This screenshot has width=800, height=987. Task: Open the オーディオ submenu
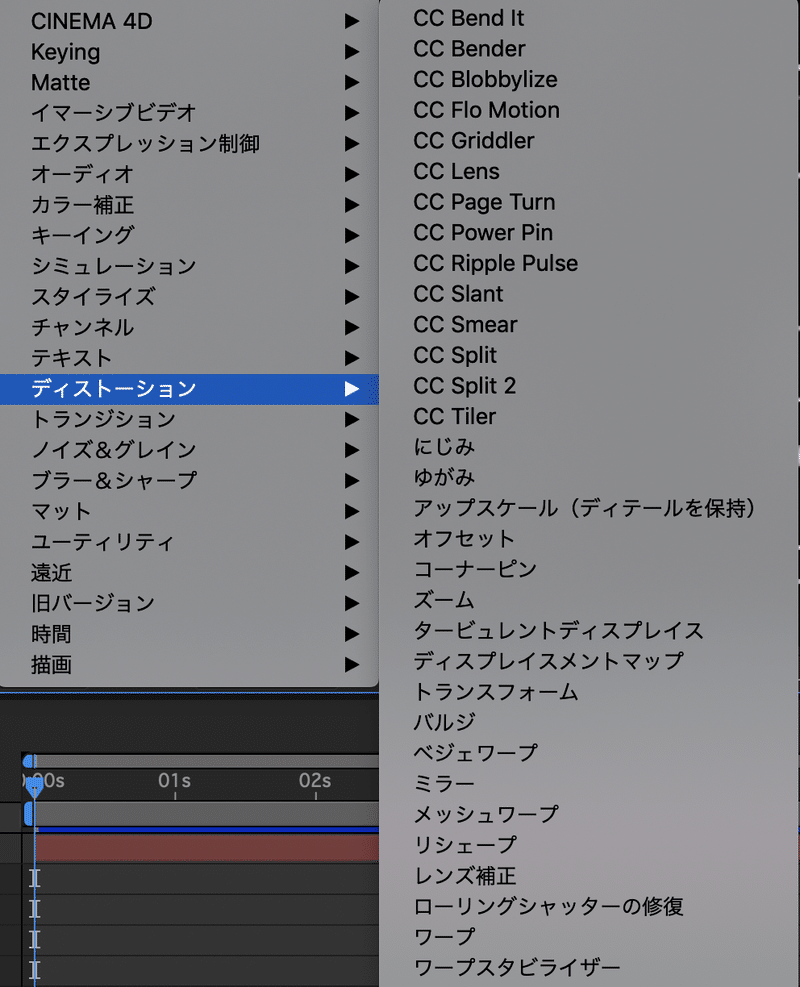[189, 174]
